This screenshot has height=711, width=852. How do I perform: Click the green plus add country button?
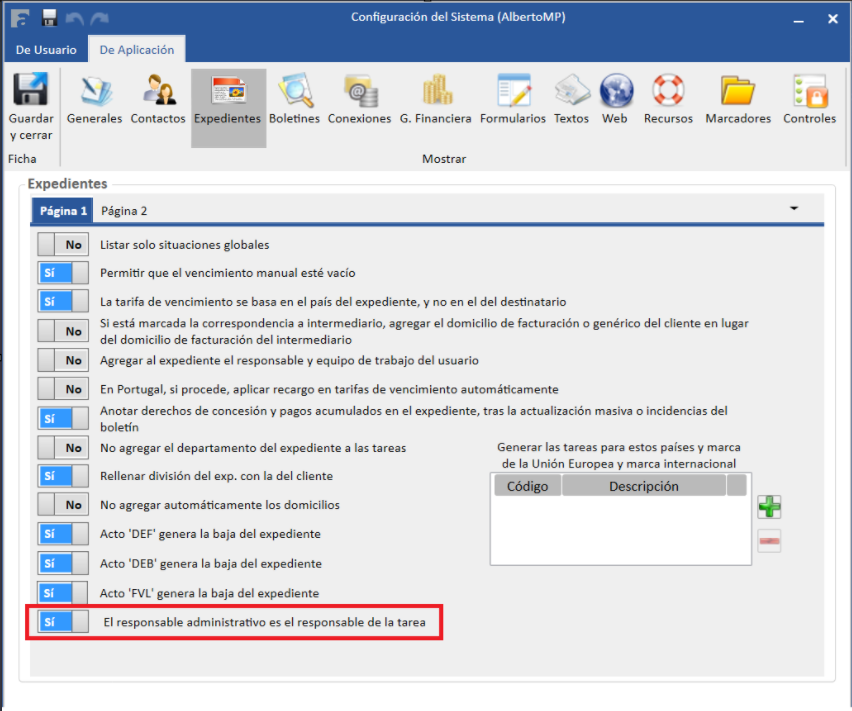(768, 507)
